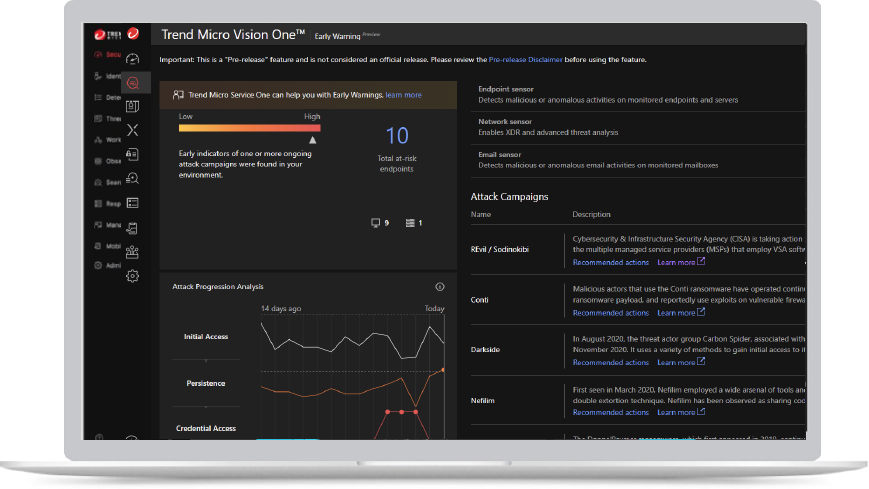Click the '14 days ago' chart axis label
The image size is (869, 489).
[x=281, y=309]
